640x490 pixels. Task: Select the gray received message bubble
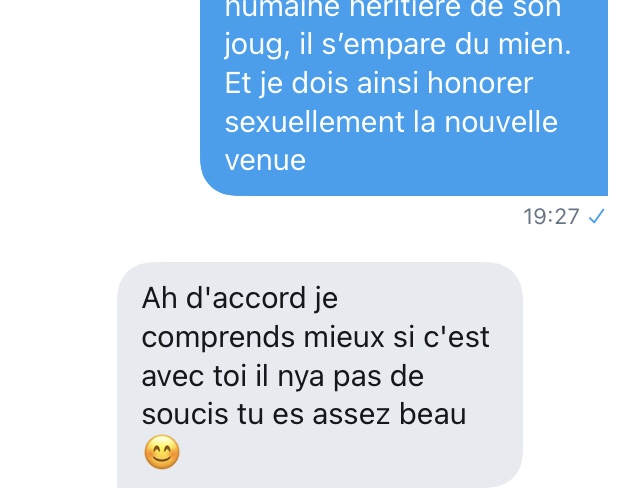point(320,375)
